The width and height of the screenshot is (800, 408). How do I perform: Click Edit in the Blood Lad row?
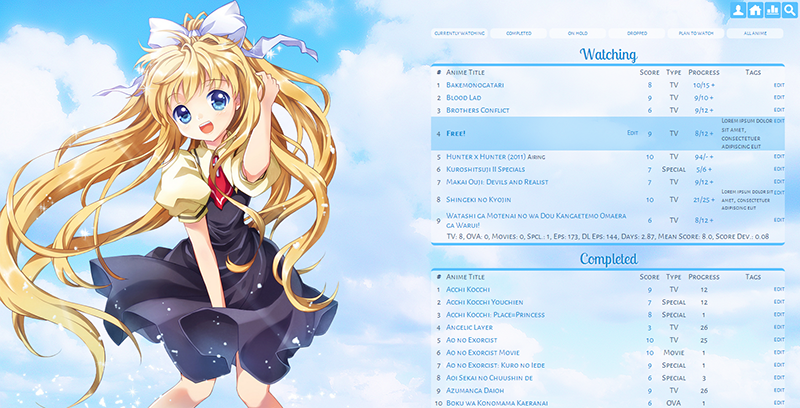coord(779,97)
